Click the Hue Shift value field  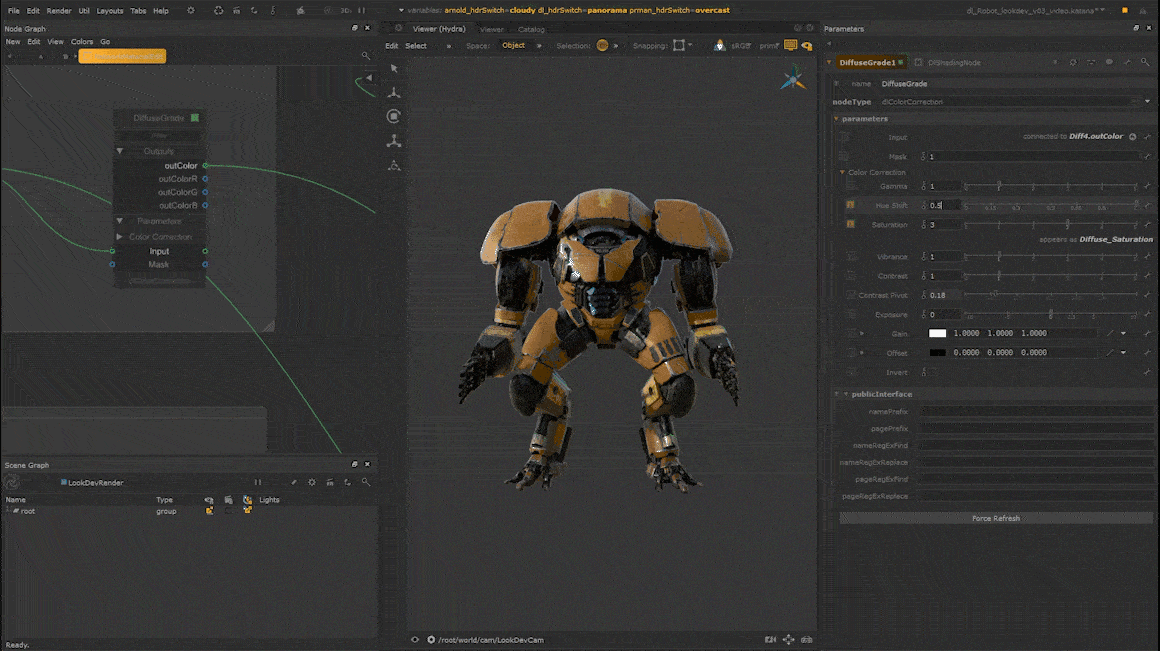pyautogui.click(x=943, y=205)
